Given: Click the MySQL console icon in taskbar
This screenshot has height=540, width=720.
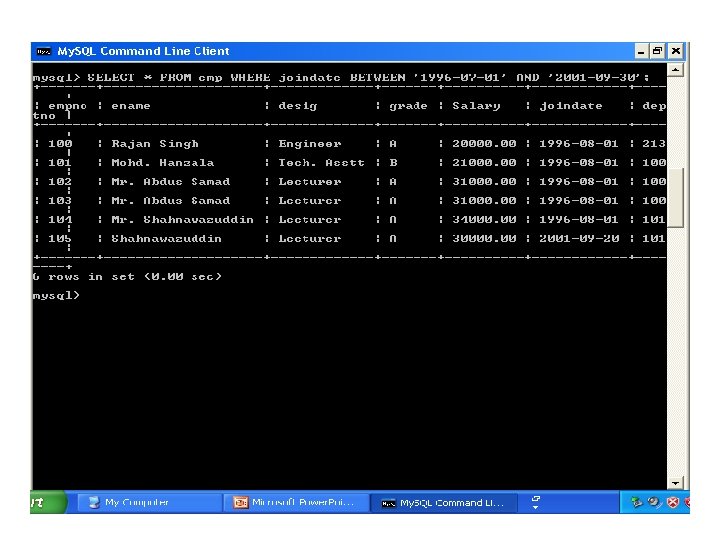Looking at the screenshot, I should coord(388,504).
